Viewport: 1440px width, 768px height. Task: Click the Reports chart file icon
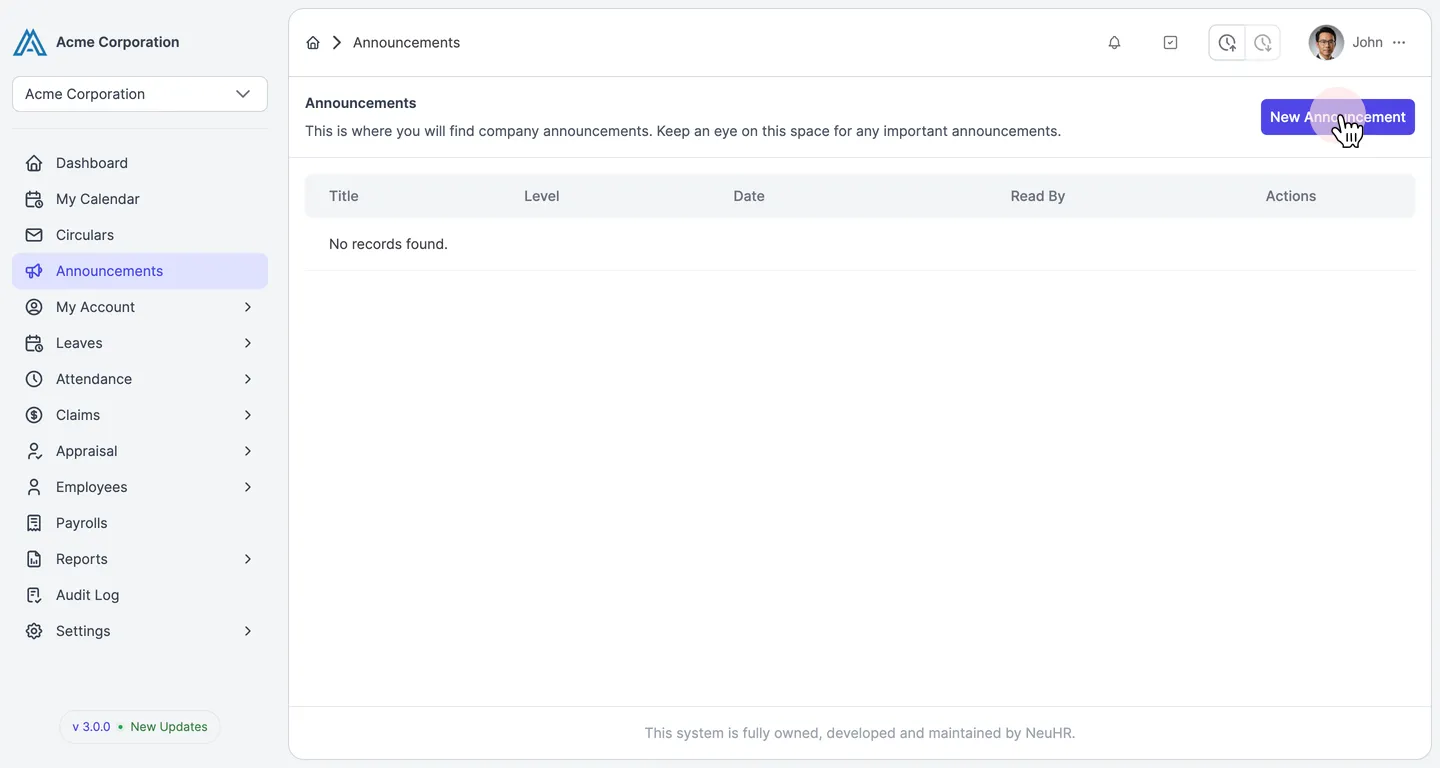click(34, 559)
